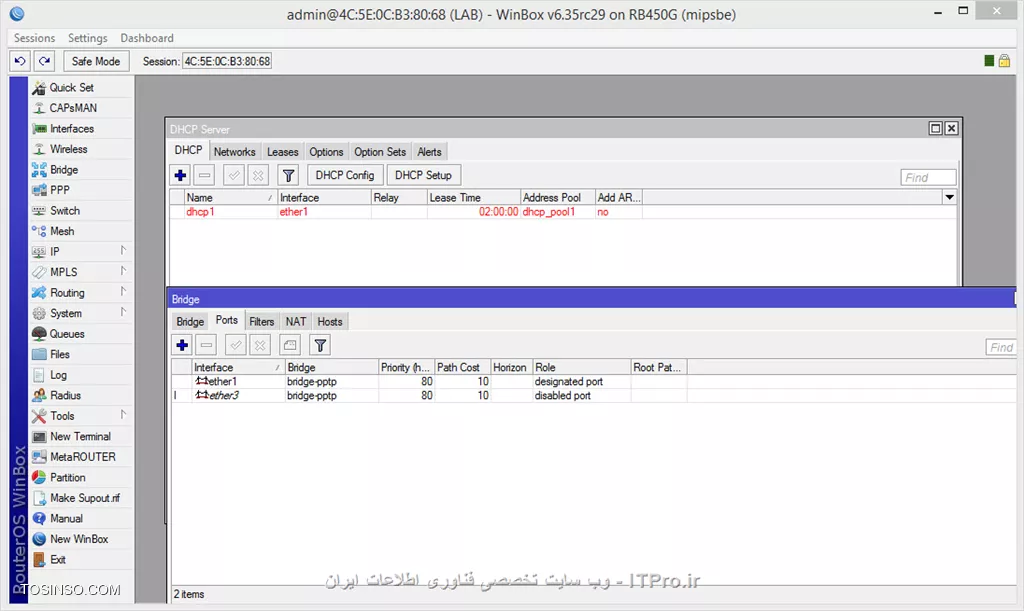
Task: Click the Undo arrow in the top toolbar
Action: [x=20, y=61]
